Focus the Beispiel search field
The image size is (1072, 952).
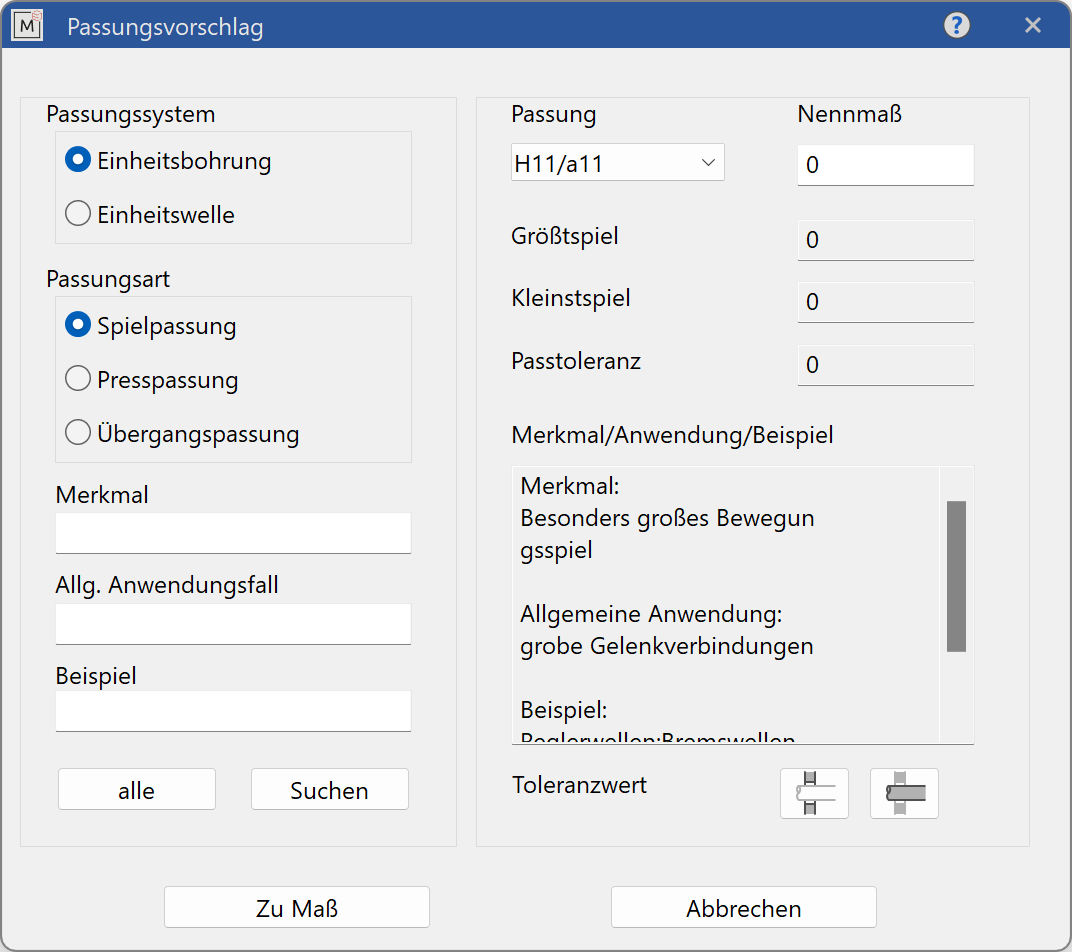(x=233, y=711)
